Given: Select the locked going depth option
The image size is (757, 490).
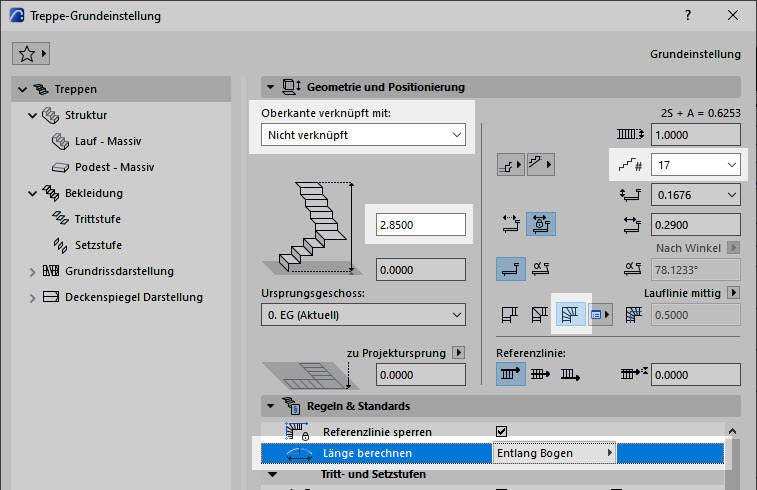Looking at the screenshot, I should point(541,224).
